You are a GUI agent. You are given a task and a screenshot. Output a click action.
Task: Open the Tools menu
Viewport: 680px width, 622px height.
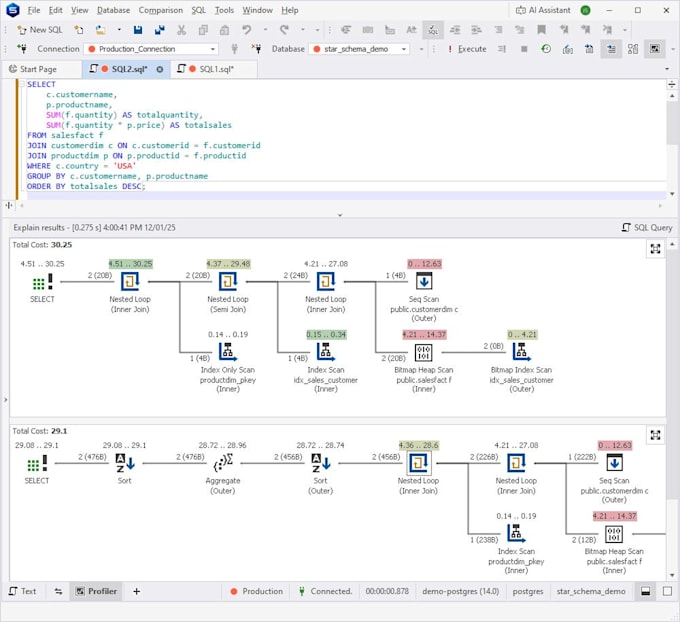224,10
